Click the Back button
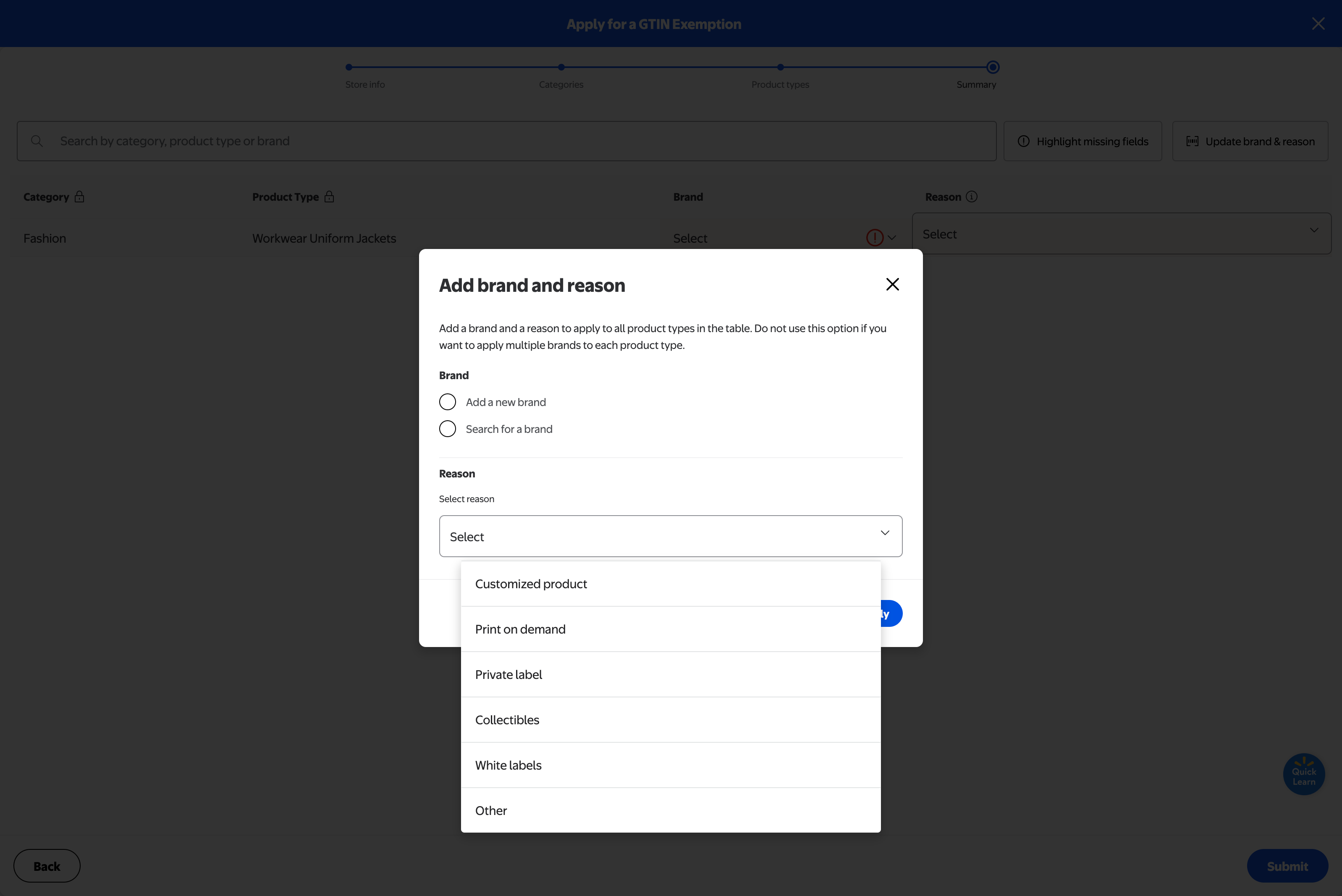The image size is (1342, 896). (47, 866)
